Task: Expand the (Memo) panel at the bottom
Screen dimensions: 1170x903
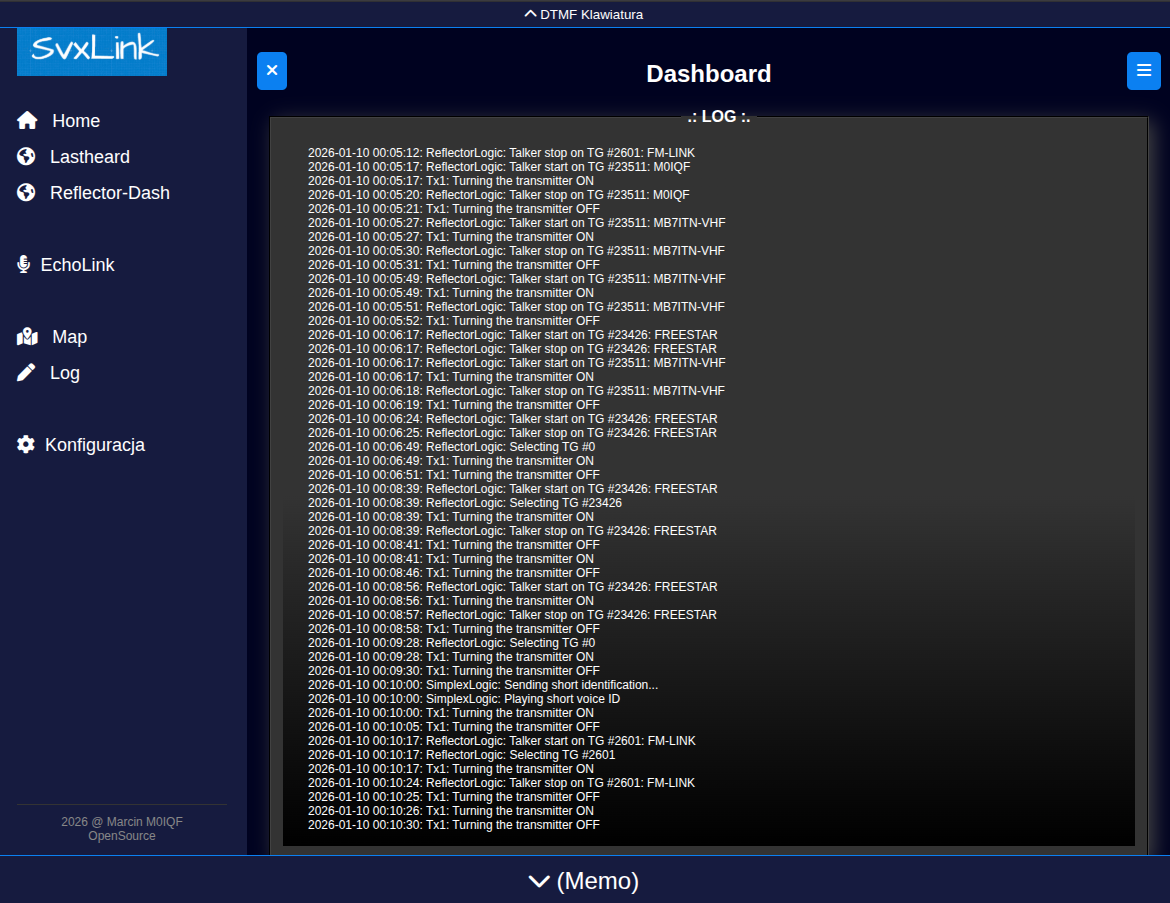Action: click(584, 880)
